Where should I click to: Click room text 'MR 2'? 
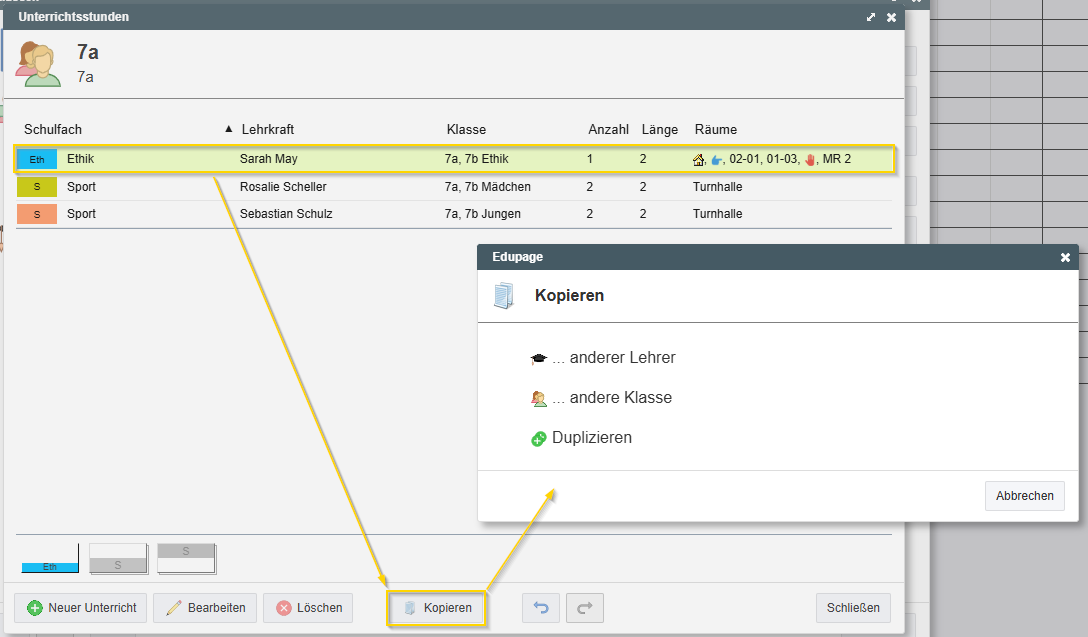[x=837, y=159]
